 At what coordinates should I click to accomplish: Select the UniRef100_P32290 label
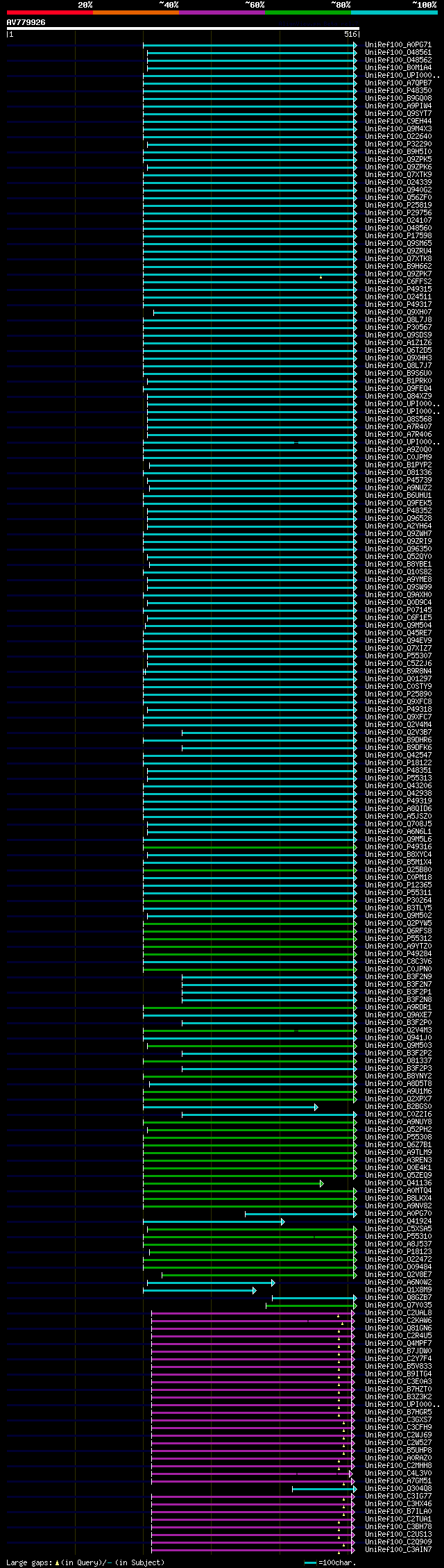(398, 144)
